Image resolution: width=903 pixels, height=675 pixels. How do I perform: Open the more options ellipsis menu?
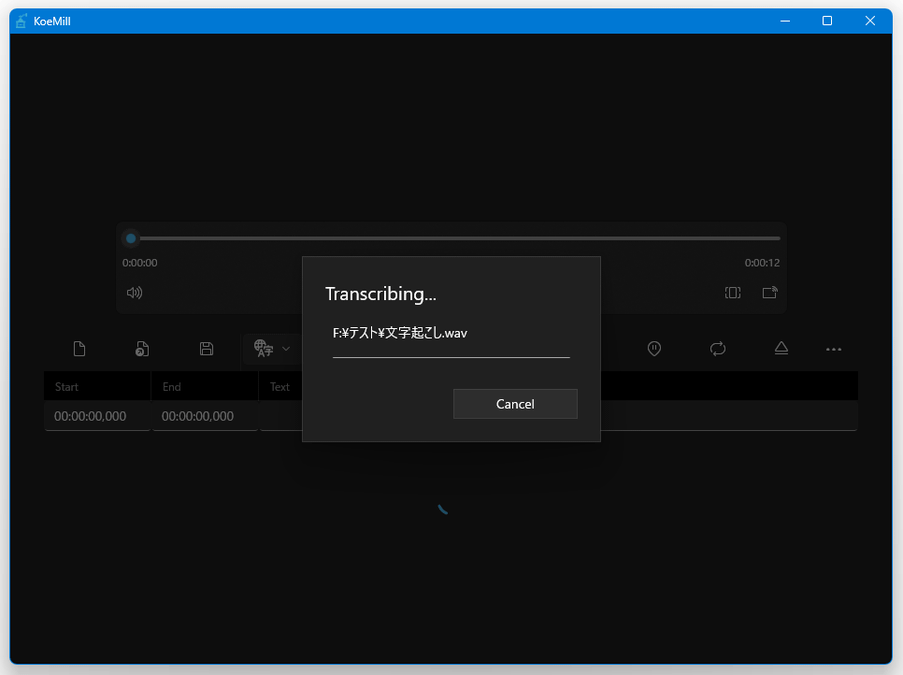pos(834,349)
